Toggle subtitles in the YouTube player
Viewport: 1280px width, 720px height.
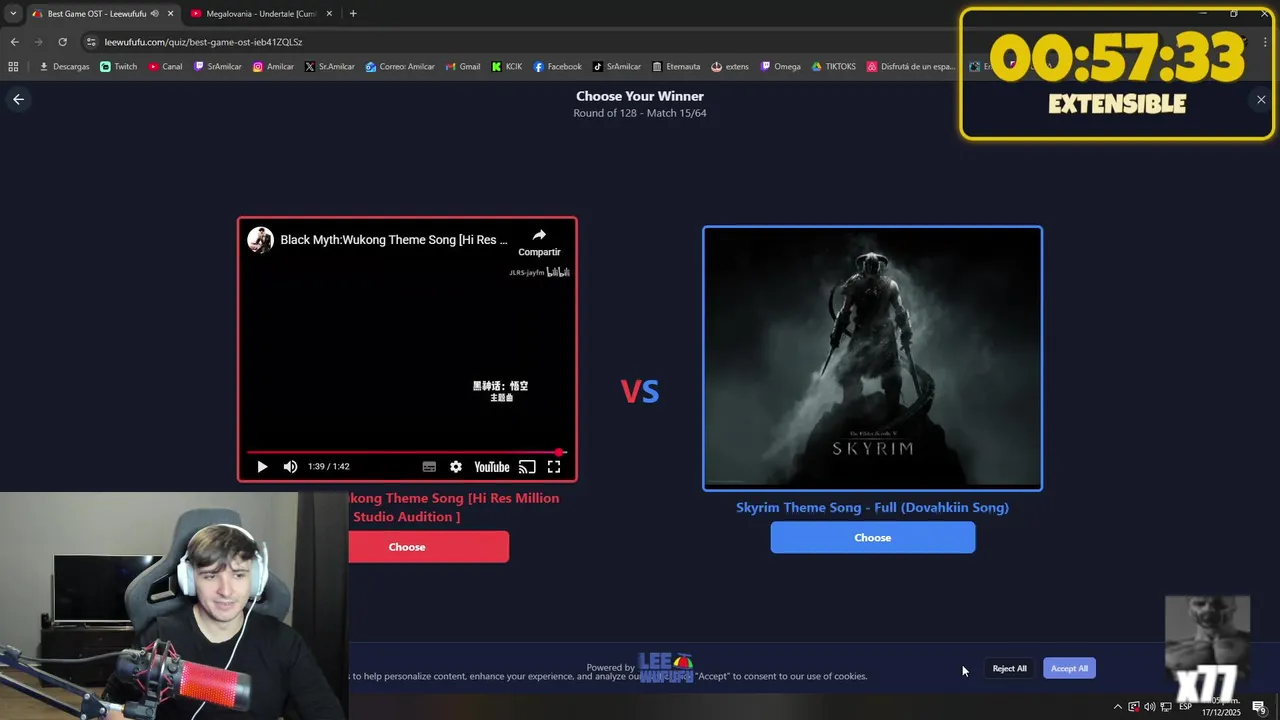pos(429,467)
